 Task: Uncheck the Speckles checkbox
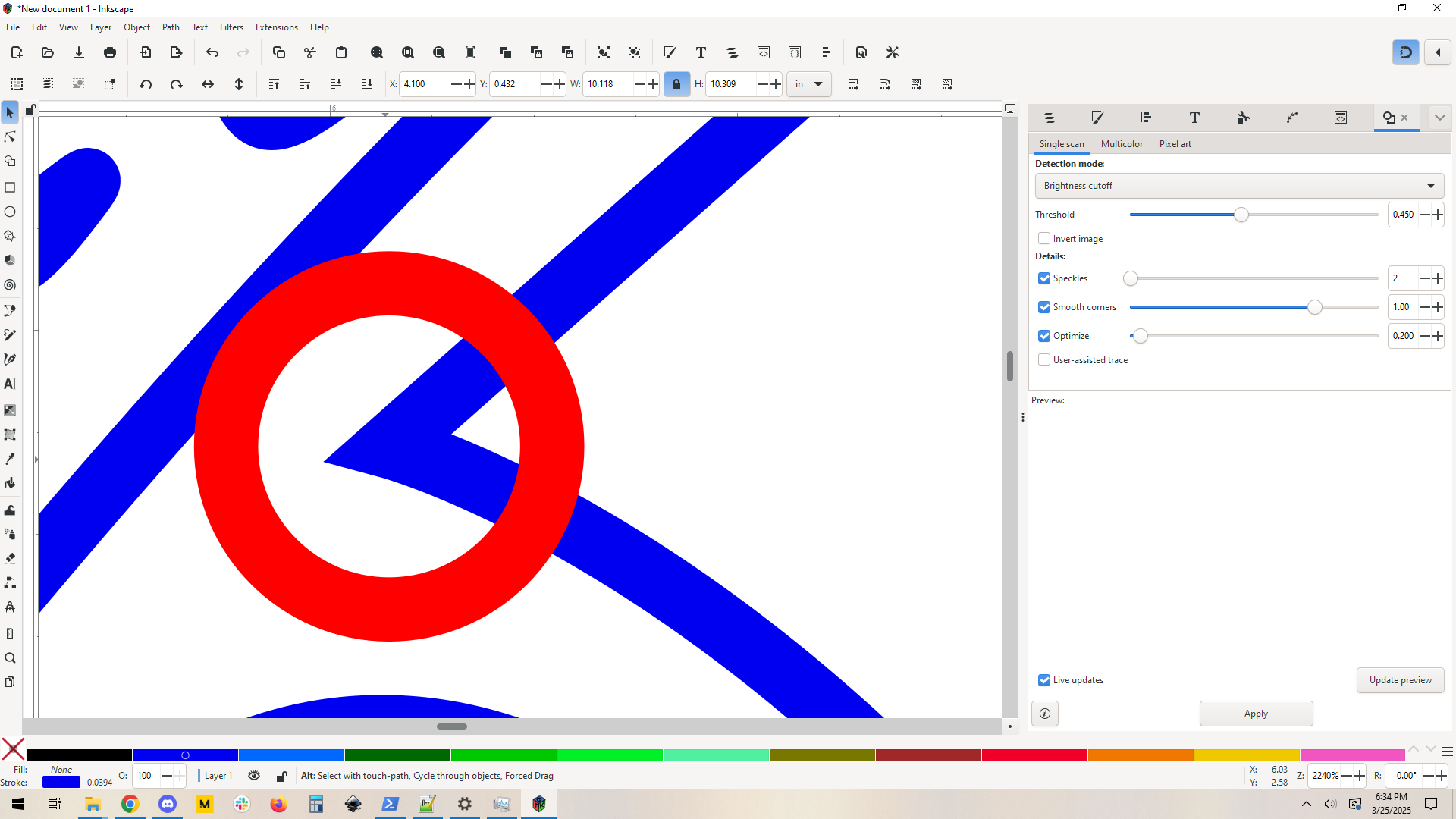tap(1044, 278)
